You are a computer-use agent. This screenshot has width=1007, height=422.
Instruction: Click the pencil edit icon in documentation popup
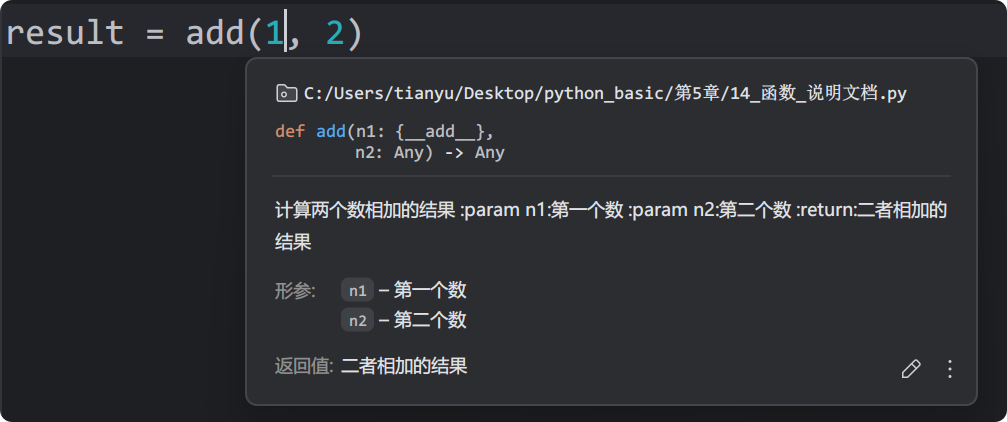click(911, 369)
